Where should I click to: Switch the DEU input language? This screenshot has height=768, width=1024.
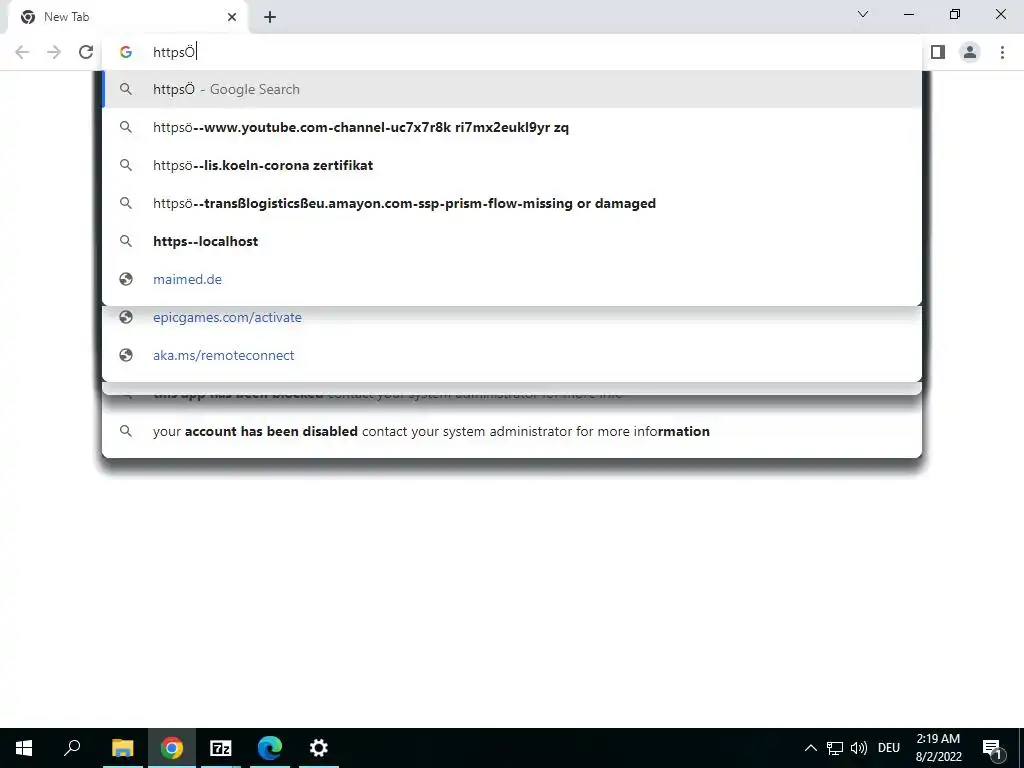point(889,748)
